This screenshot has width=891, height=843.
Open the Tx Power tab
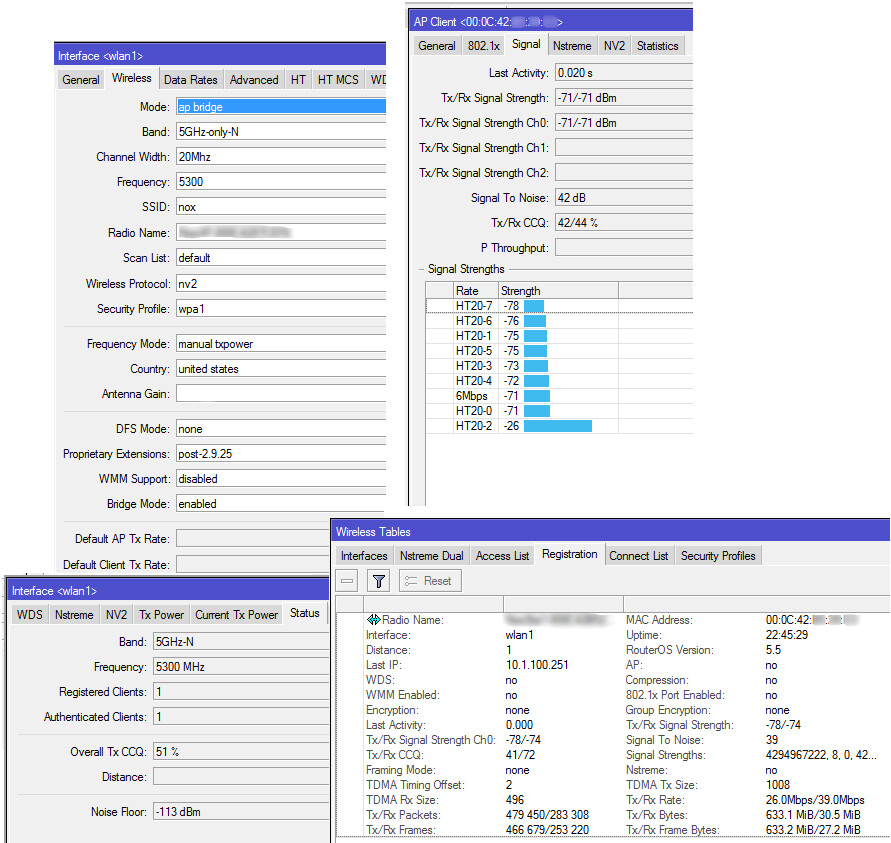coord(161,615)
